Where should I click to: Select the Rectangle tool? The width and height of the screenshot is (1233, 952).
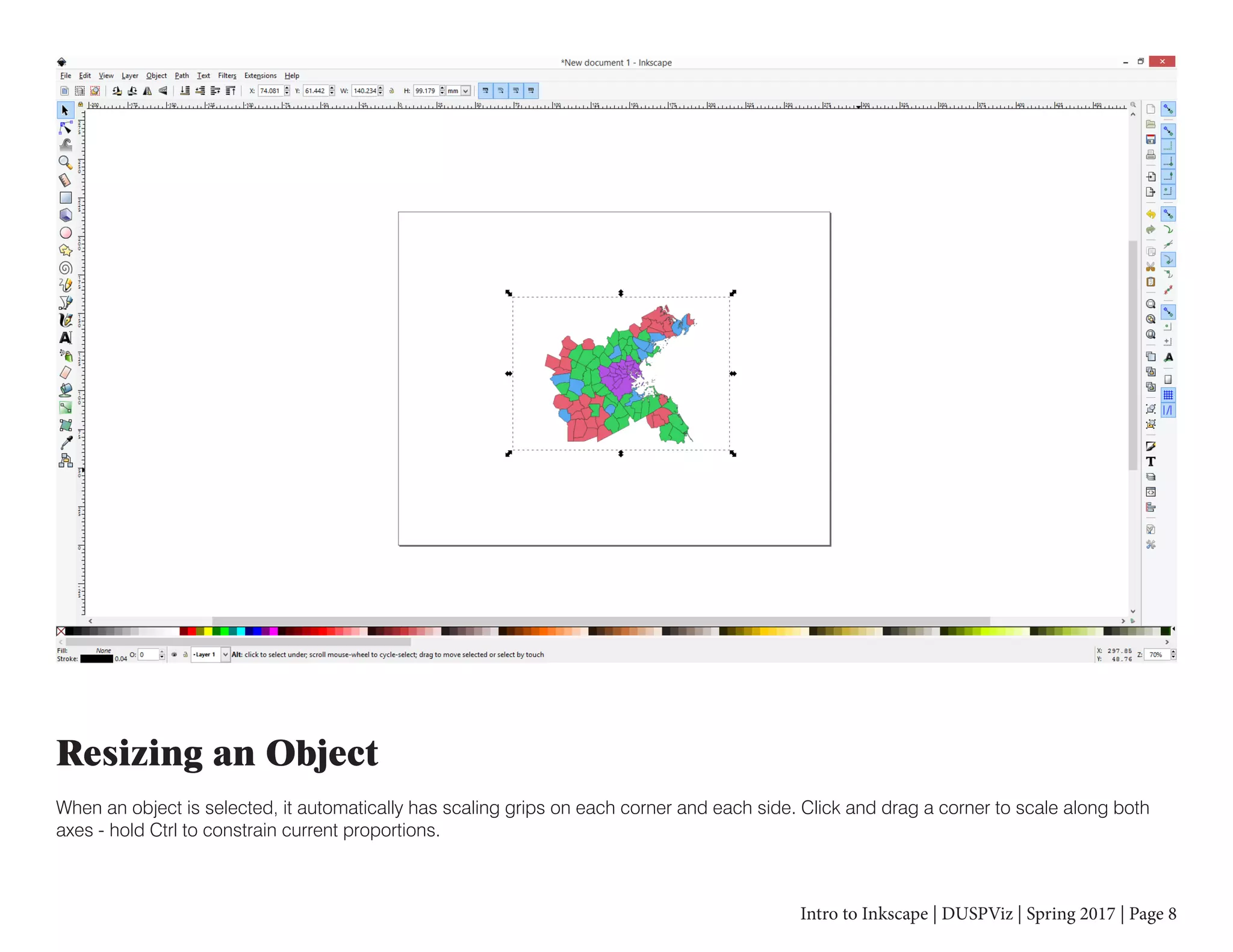point(65,197)
